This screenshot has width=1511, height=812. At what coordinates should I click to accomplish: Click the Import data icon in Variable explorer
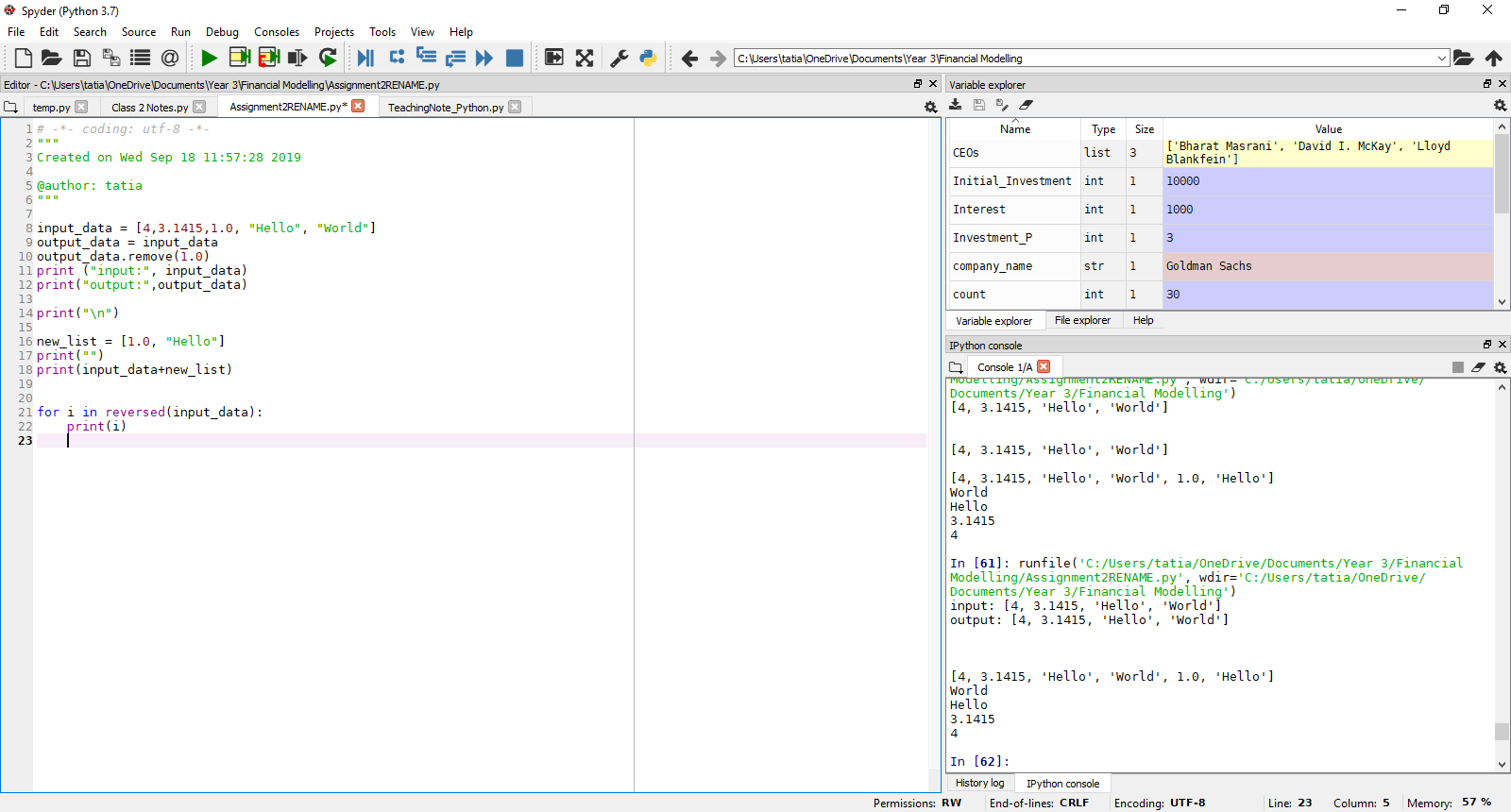point(956,105)
